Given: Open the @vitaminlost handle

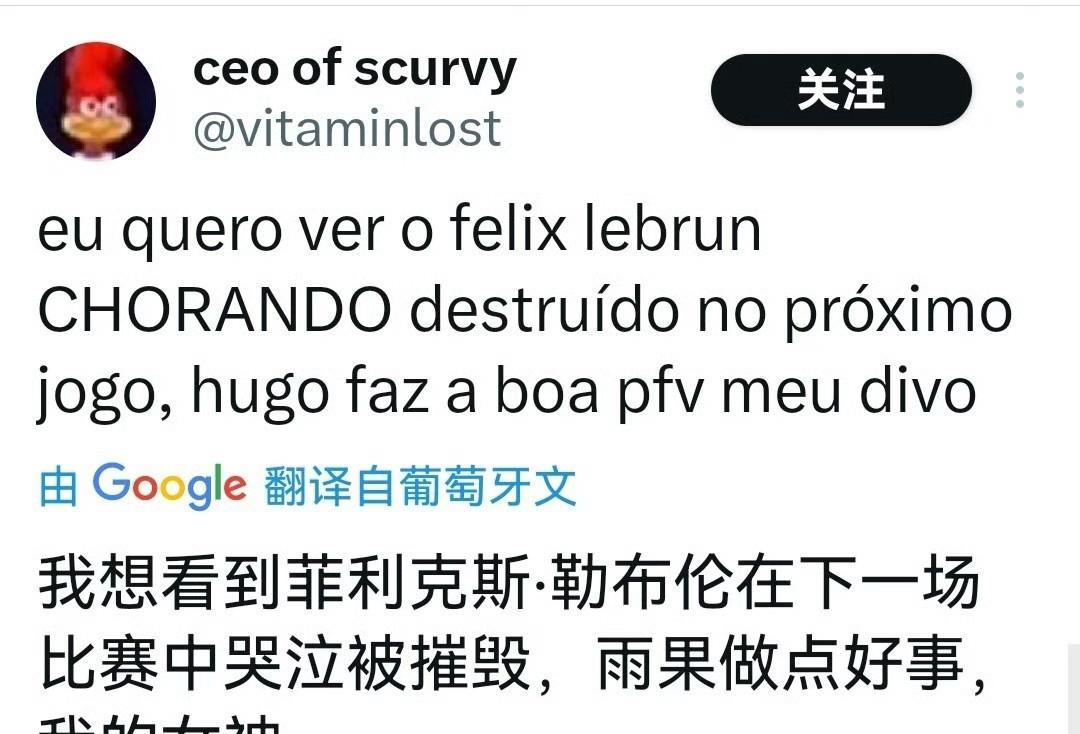Looking at the screenshot, I should pyautogui.click(x=347, y=129).
